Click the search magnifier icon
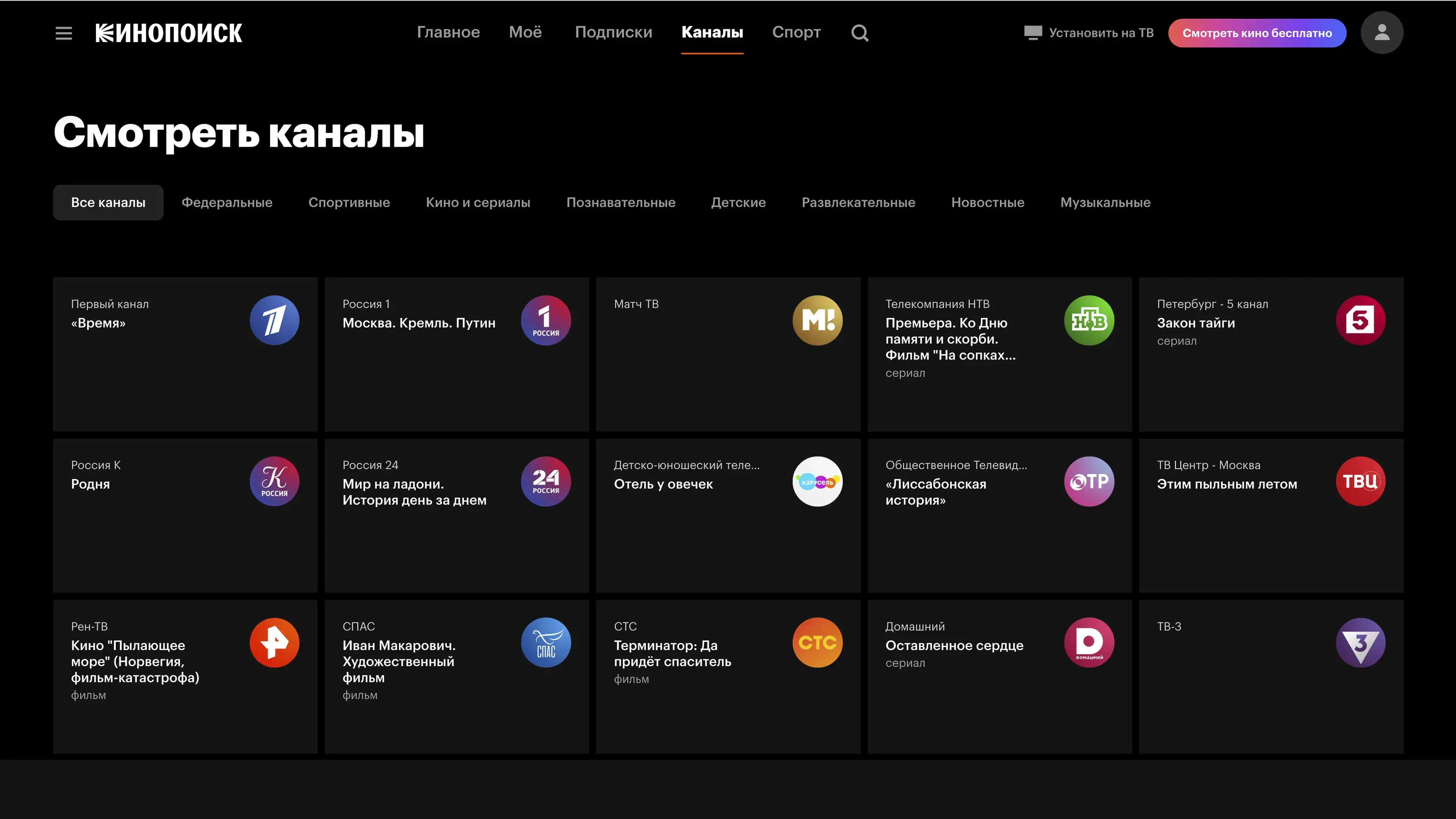 click(860, 33)
